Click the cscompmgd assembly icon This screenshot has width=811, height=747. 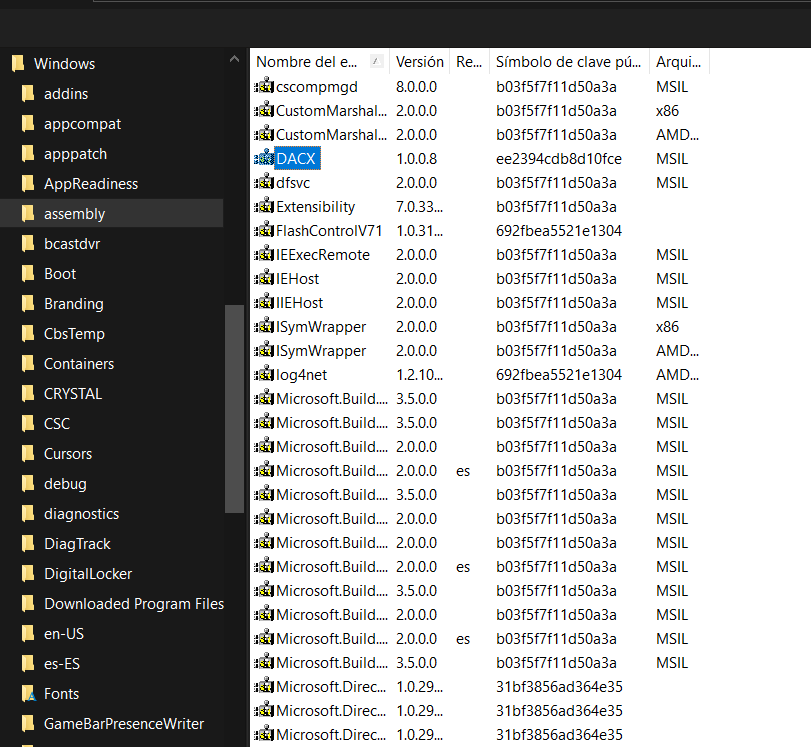[264, 86]
